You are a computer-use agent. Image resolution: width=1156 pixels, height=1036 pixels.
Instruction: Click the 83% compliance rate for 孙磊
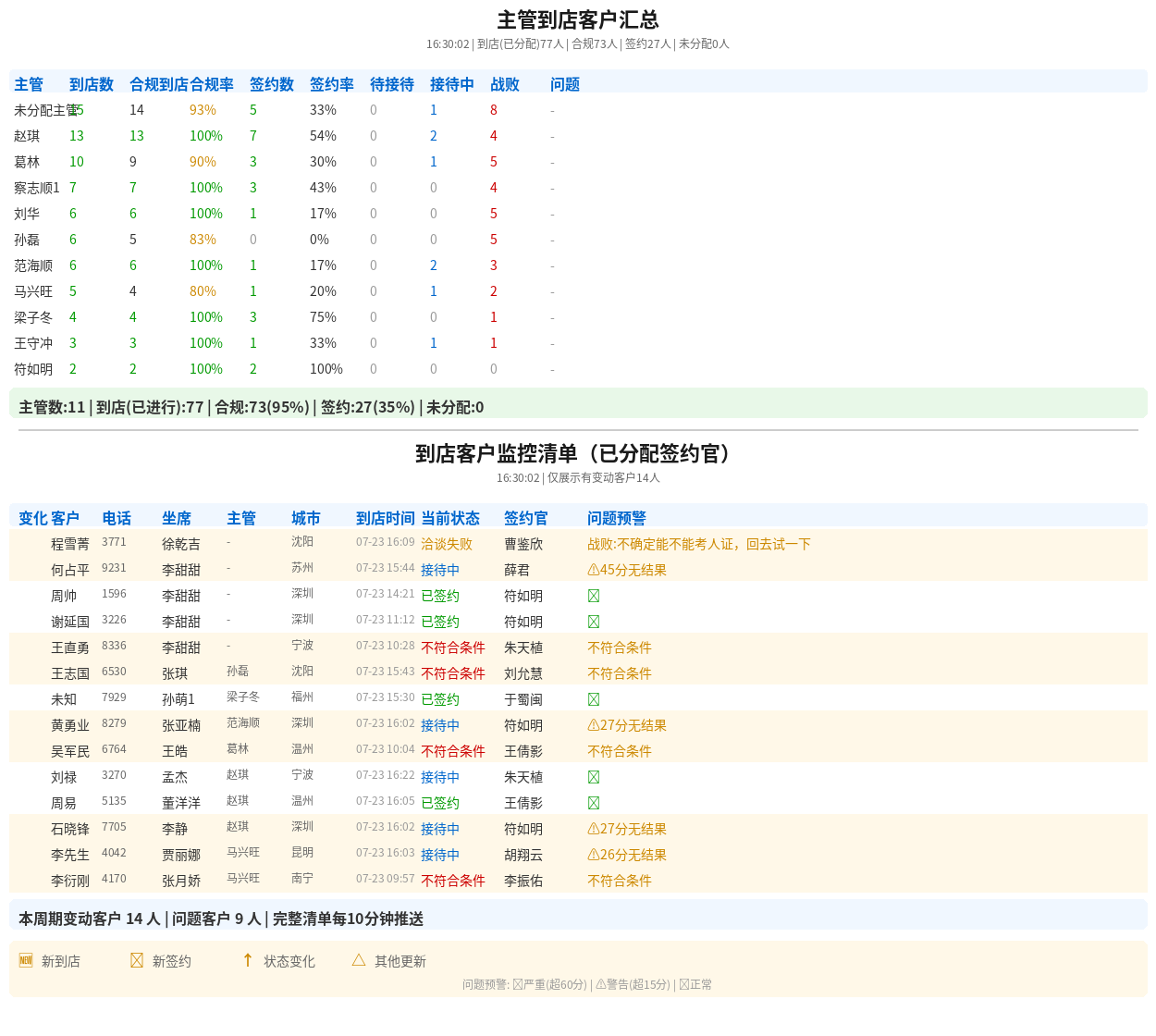tap(203, 240)
